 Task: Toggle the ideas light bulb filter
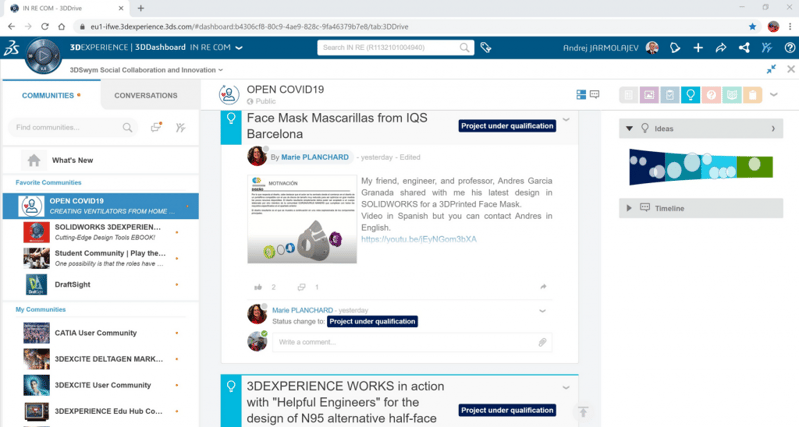690,95
